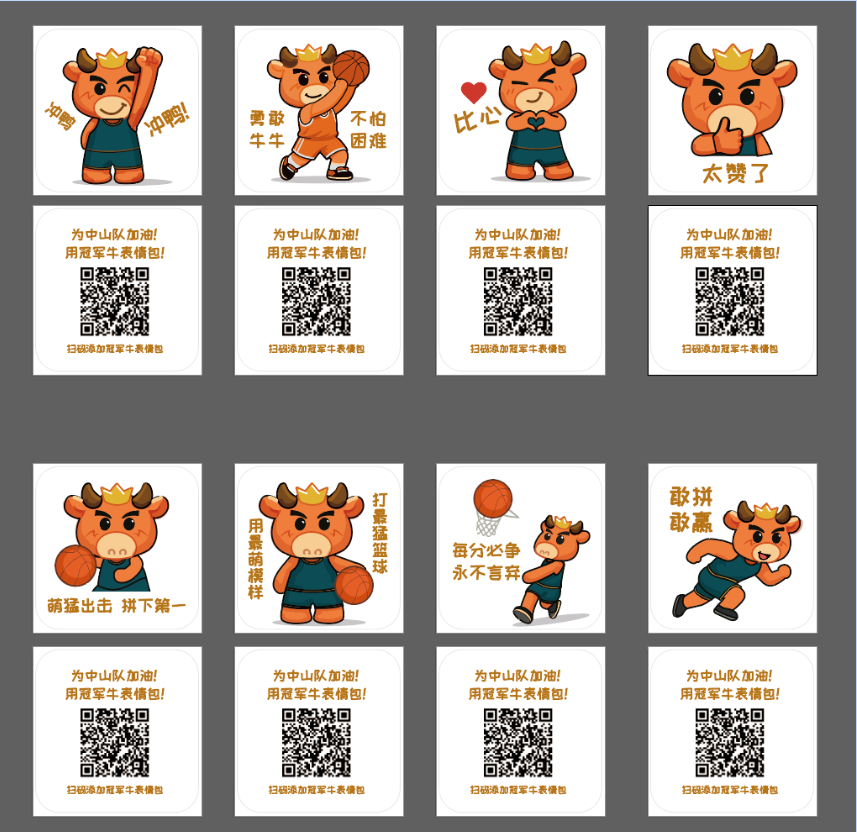Select the QR card with the black outline

tap(732, 290)
